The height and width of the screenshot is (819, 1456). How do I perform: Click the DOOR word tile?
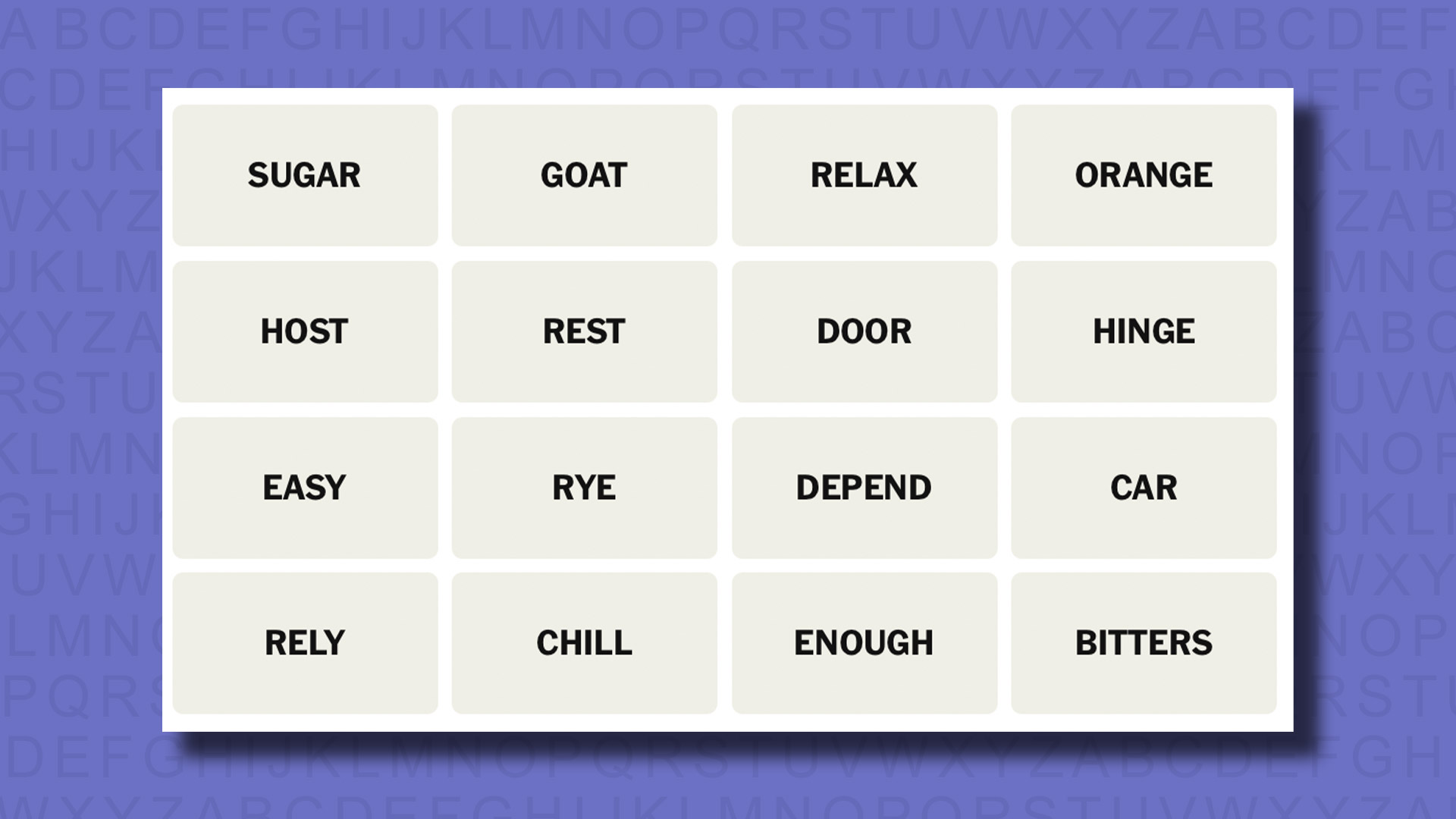pyautogui.click(x=864, y=331)
